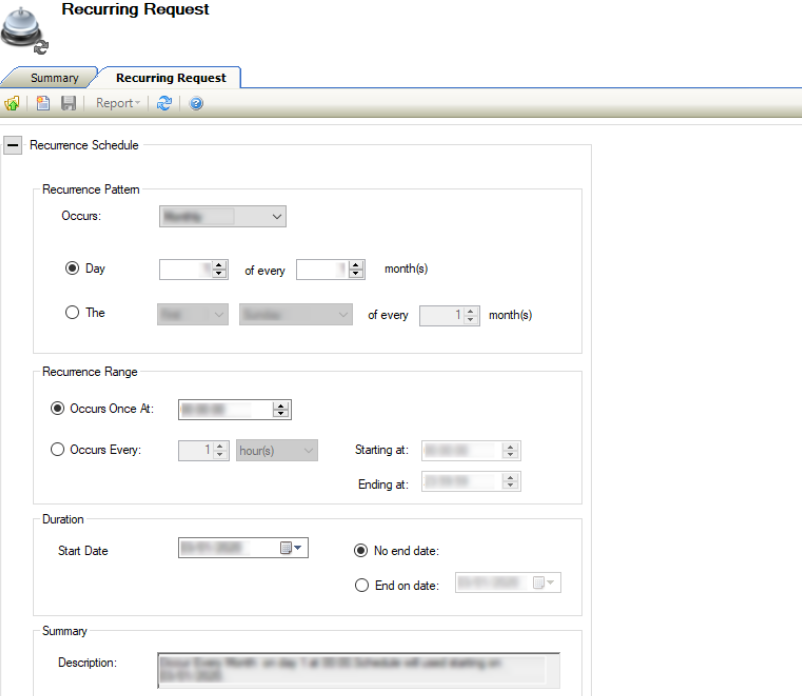Screen dimensions: 802x696
Task: Collapse the Recurrence Schedule section
Action: pos(13,145)
